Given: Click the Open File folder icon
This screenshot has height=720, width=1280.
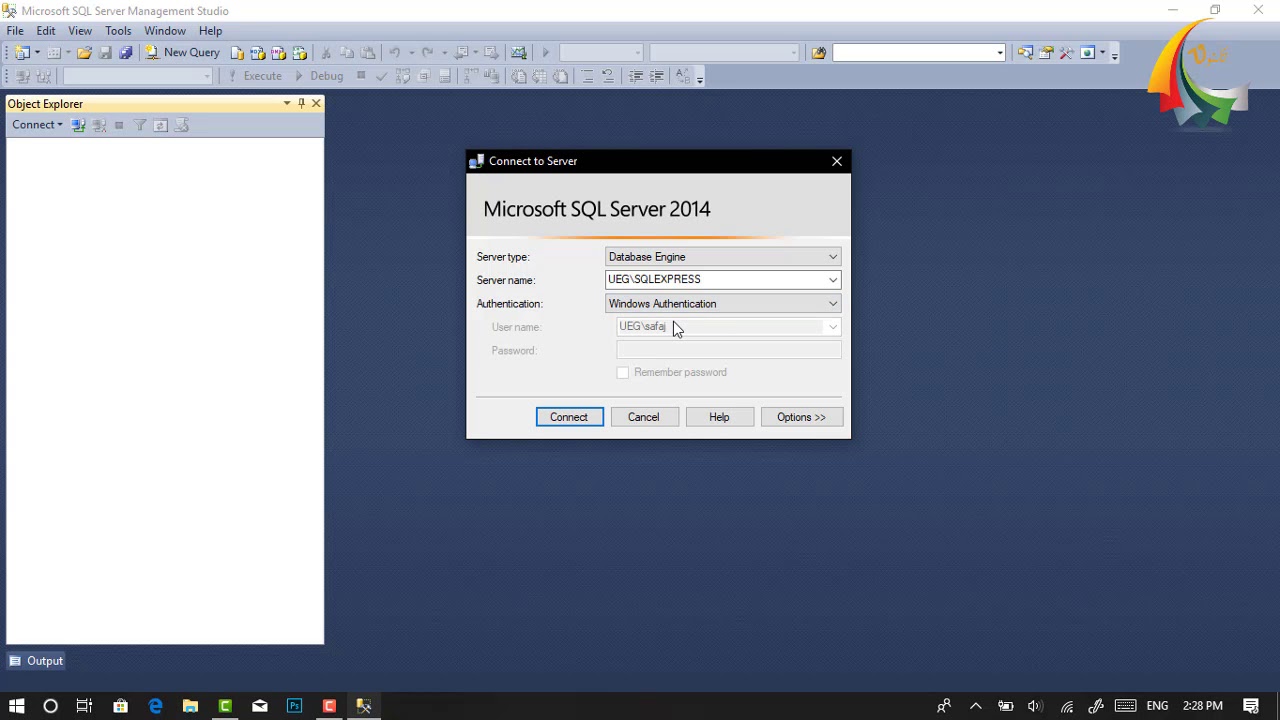Looking at the screenshot, I should pos(84,53).
